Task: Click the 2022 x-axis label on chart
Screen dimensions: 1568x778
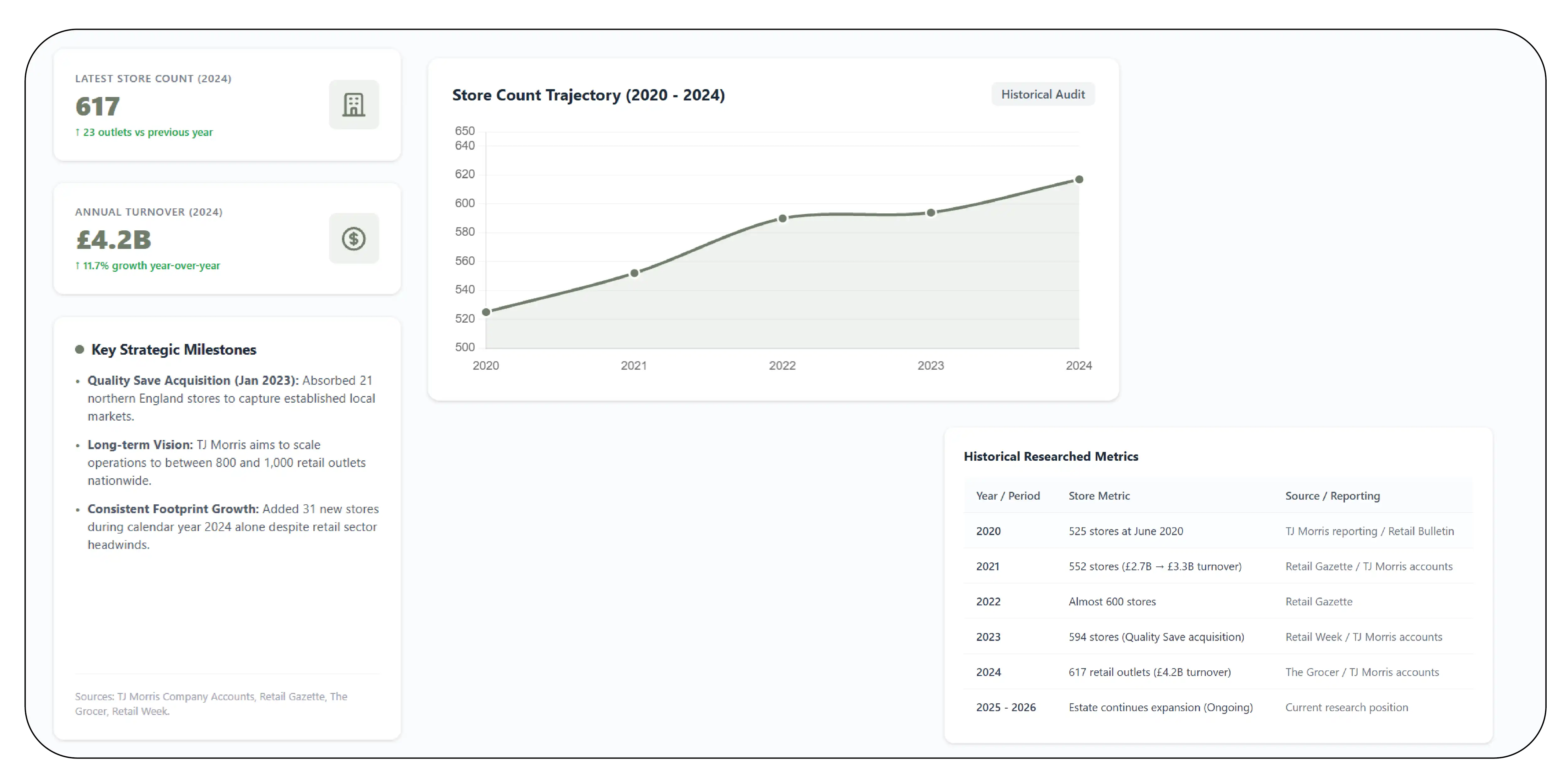Action: 782,366
